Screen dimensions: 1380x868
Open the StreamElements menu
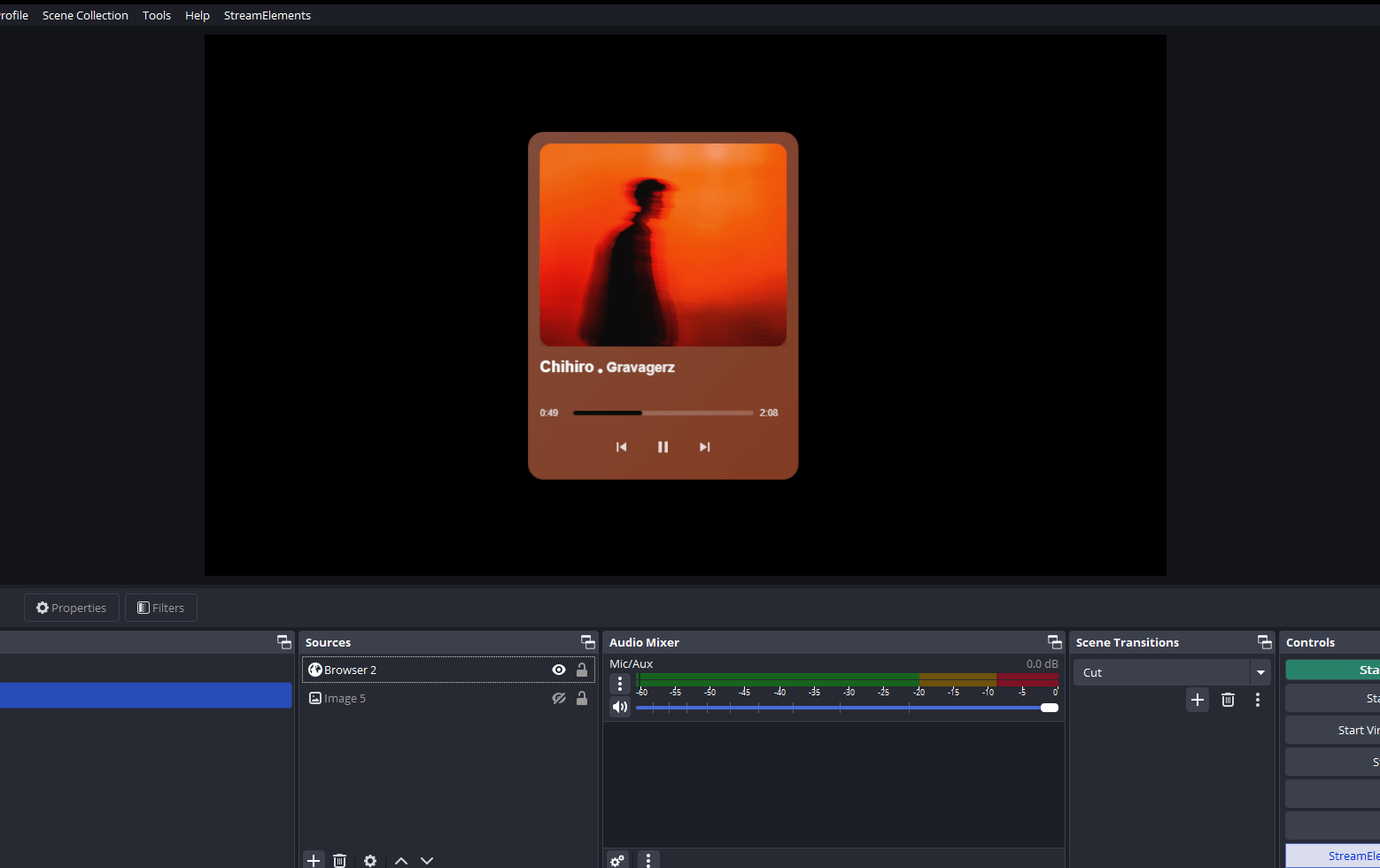[x=267, y=15]
